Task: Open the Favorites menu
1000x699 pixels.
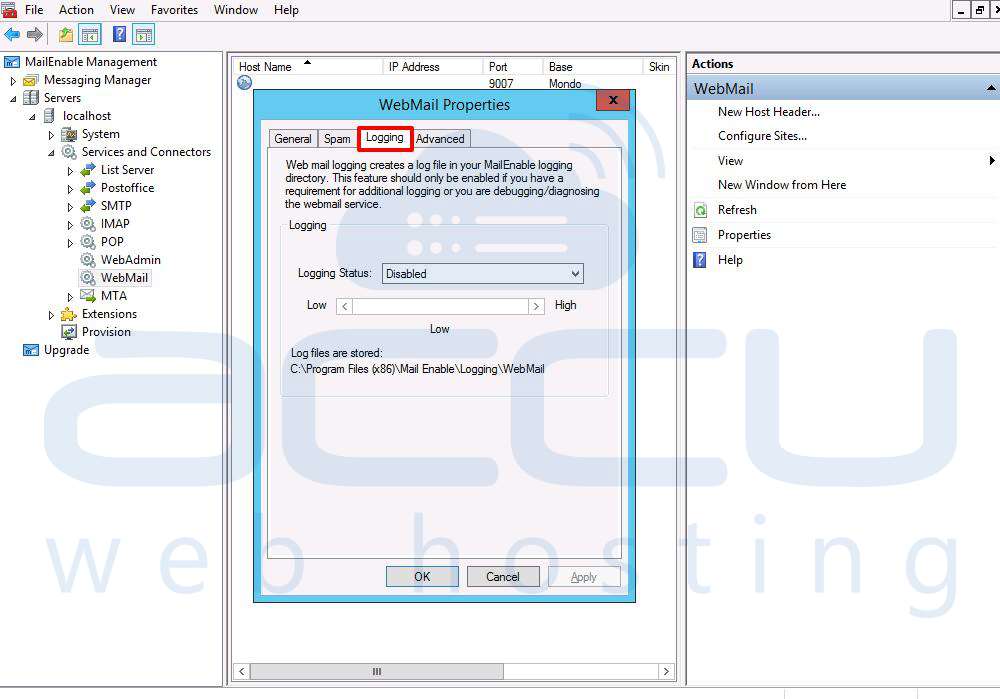Action: pos(174,10)
